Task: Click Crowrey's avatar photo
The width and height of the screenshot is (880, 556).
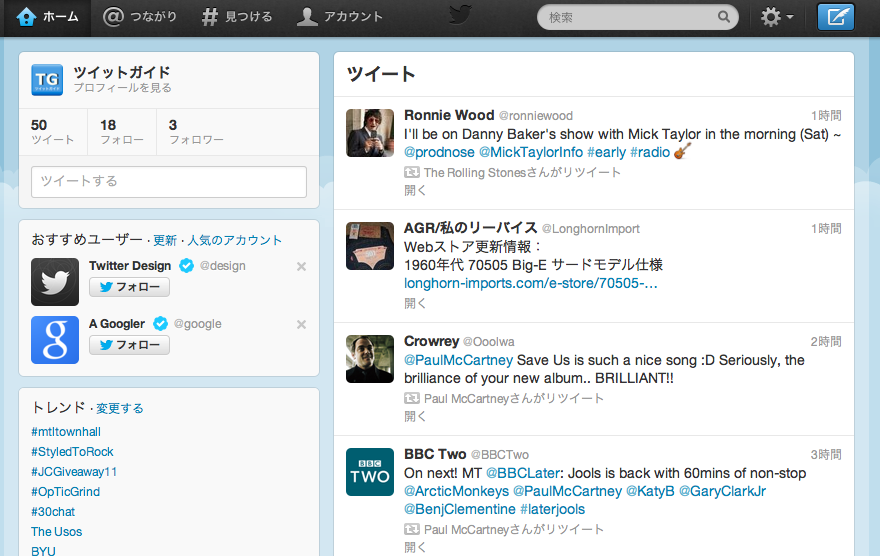Action: click(370, 359)
